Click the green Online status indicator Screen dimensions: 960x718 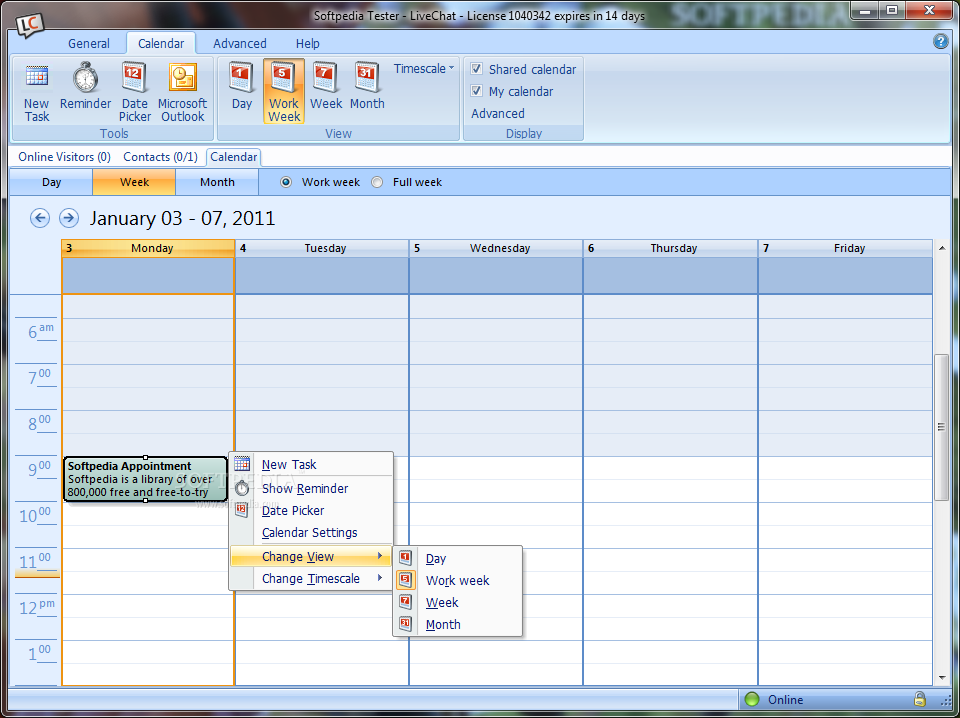751,700
